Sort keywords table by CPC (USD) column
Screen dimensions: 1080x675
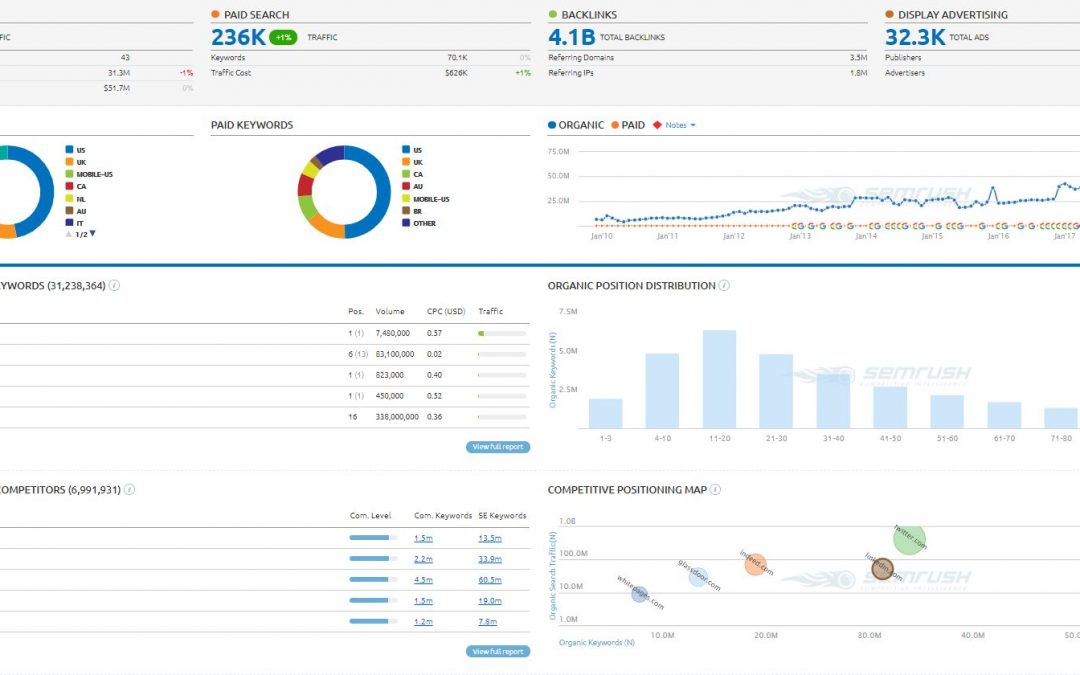(x=446, y=311)
